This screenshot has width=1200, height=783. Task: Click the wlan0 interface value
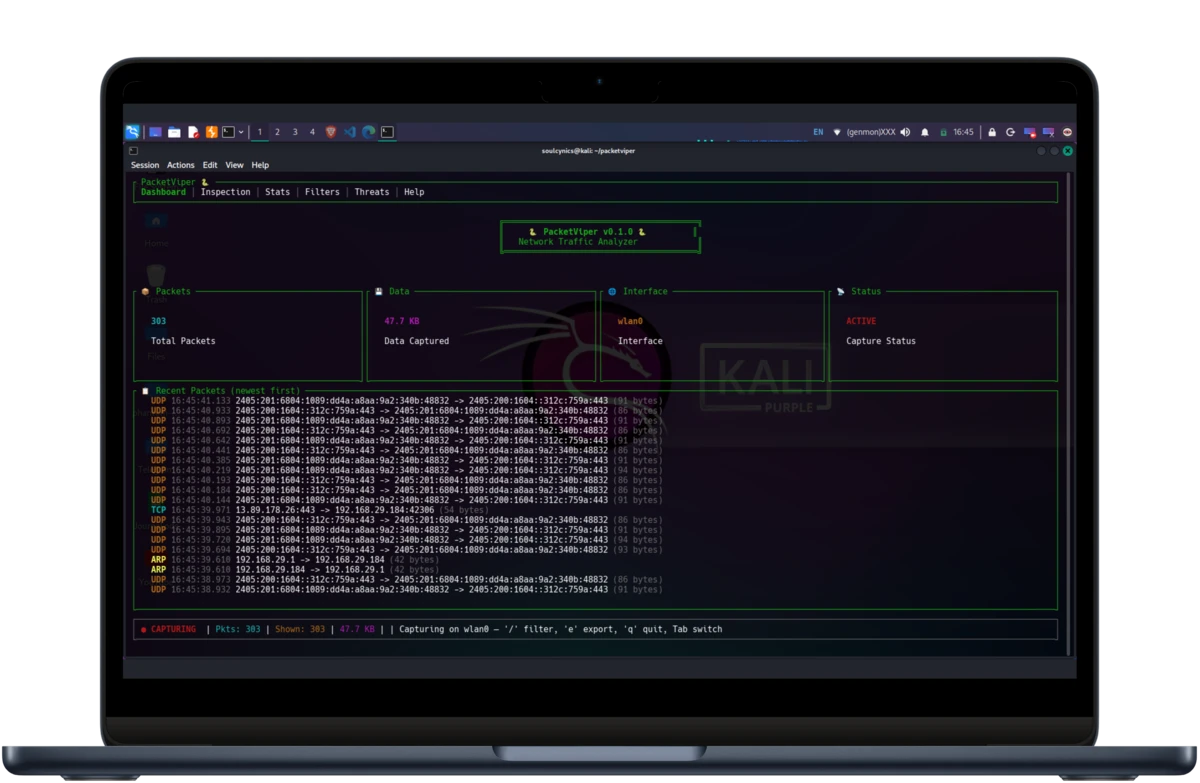pyautogui.click(x=630, y=321)
